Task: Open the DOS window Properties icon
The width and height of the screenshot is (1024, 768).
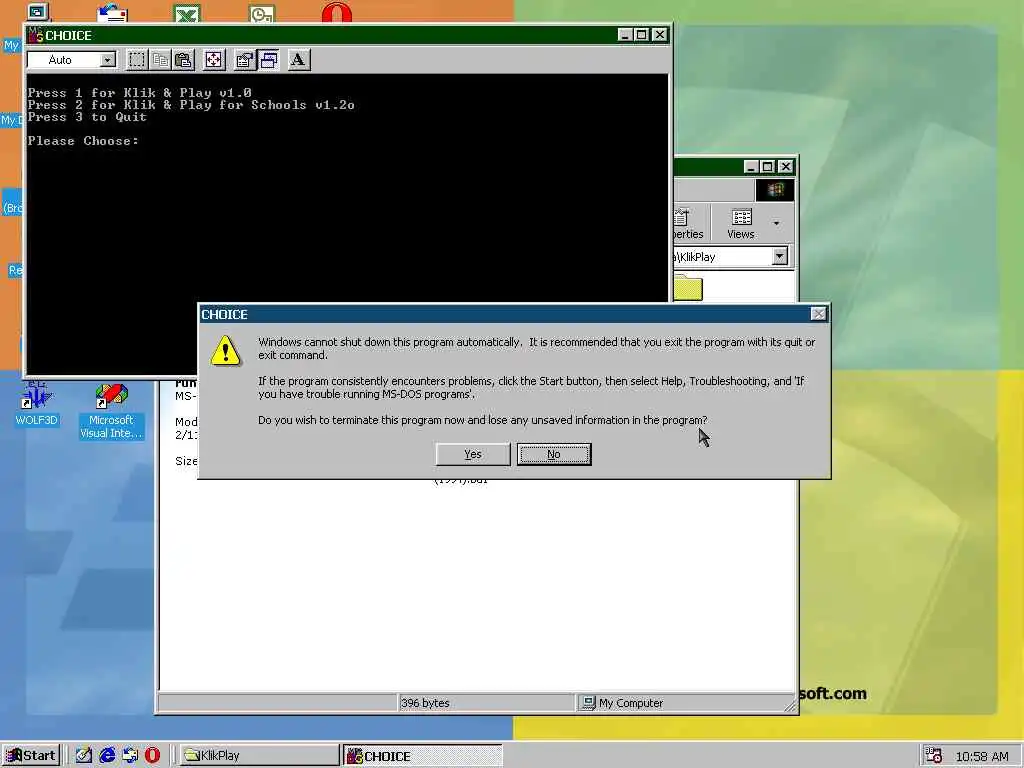Action: 244,60
